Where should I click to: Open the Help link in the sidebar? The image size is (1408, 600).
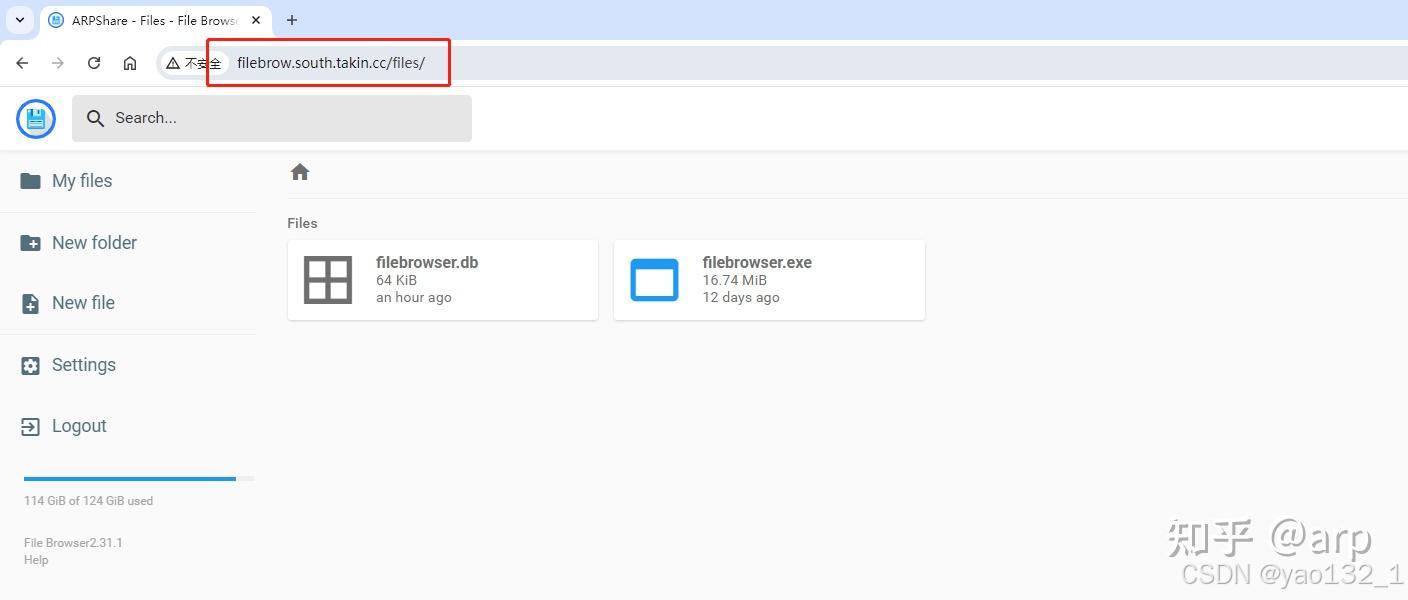point(36,560)
